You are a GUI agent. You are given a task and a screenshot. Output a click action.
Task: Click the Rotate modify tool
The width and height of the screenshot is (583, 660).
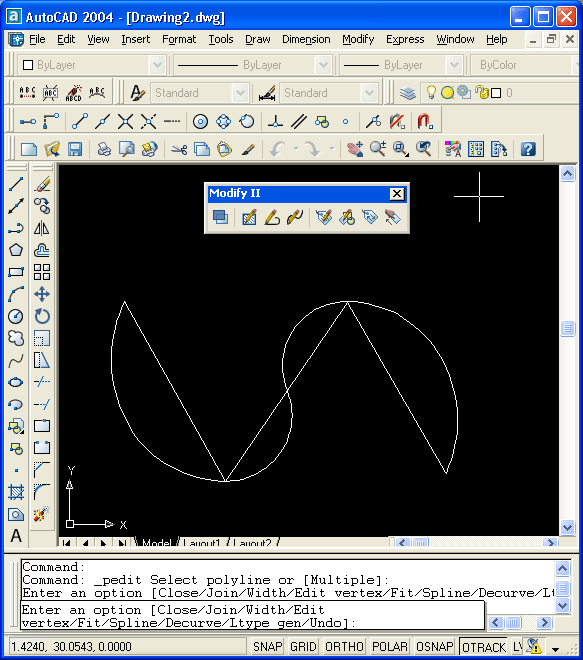coord(42,316)
